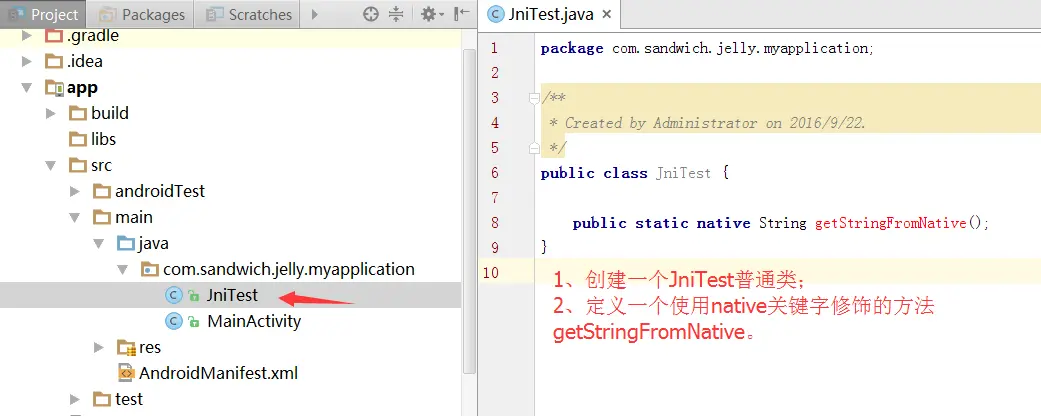Select the src folder icon
The image size is (1041, 416).
click(x=78, y=165)
